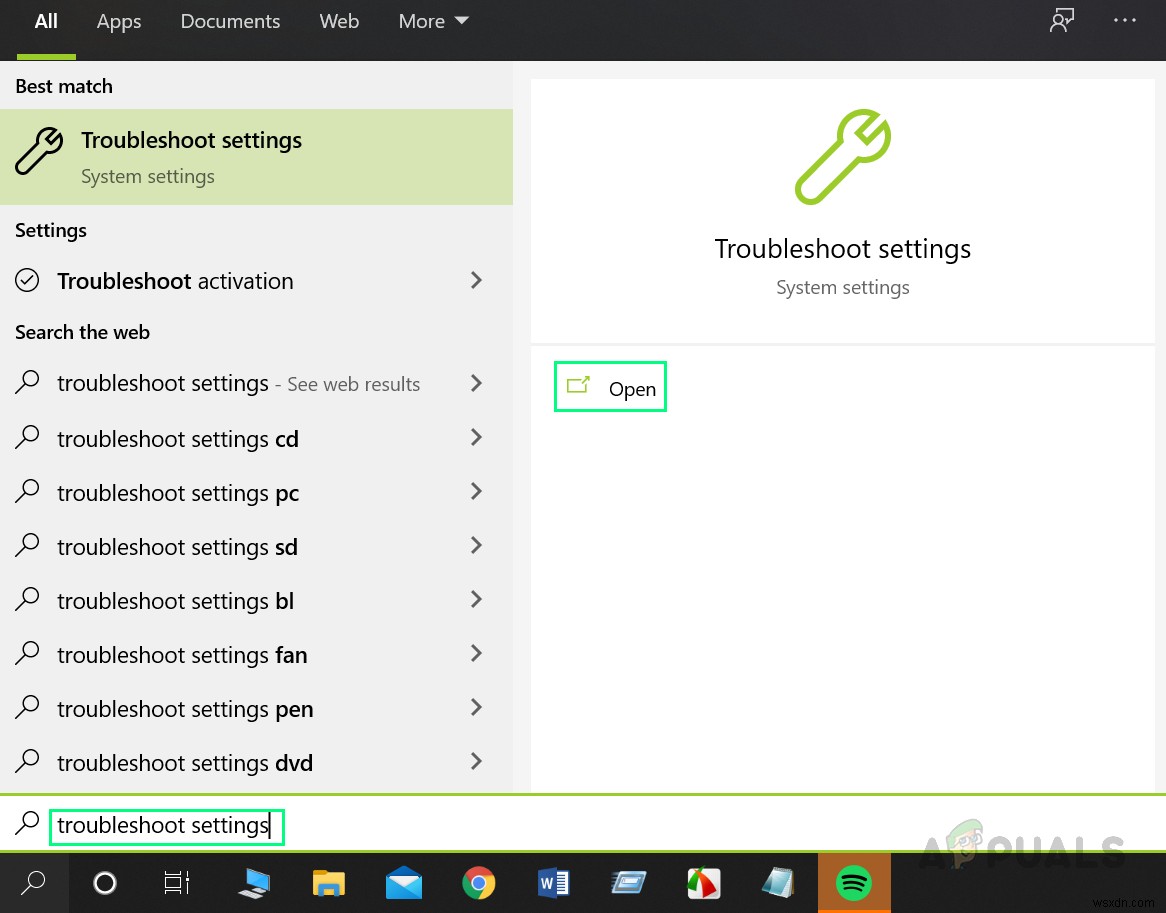Select the All tab

(46, 22)
